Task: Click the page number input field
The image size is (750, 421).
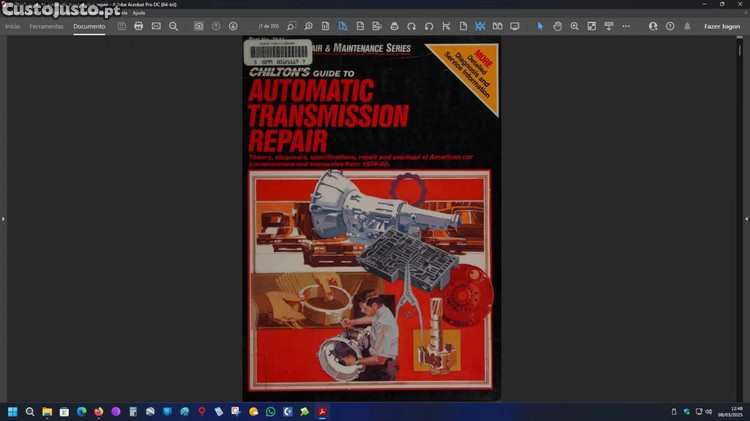Action: coord(269,26)
